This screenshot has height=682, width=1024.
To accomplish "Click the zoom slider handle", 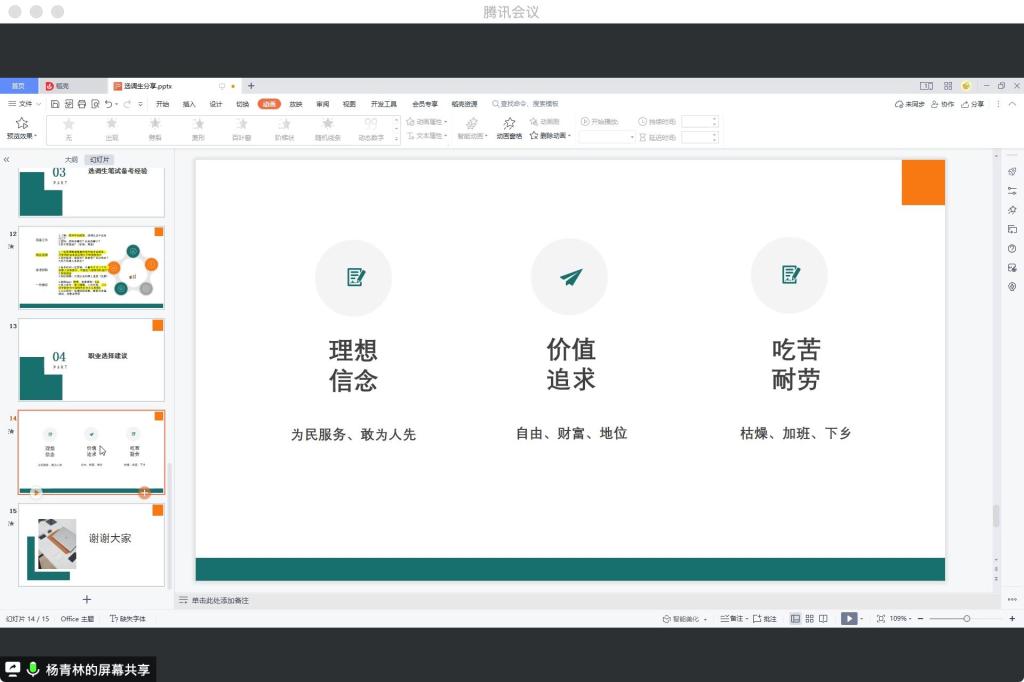I will point(966,619).
